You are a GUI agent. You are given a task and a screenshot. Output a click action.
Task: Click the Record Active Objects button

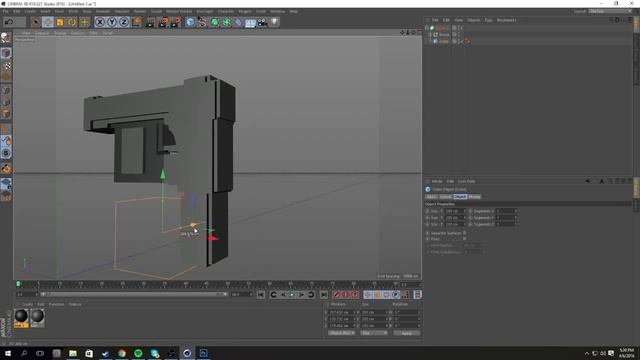(336, 295)
